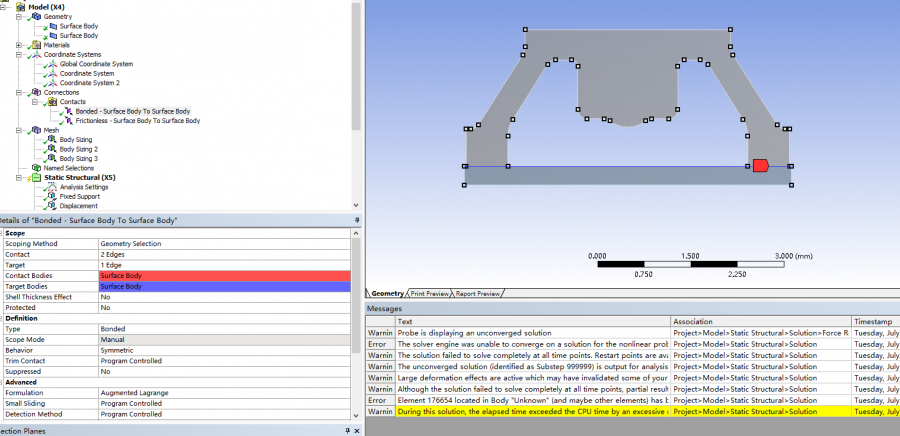900x436 pixels.
Task: Click the Static Structural environment icon
Action: 37,178
